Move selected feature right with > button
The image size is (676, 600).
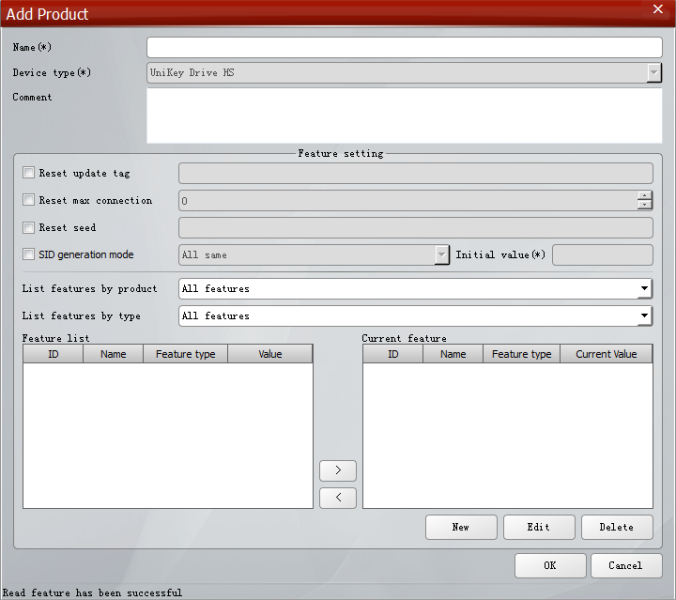[x=338, y=470]
